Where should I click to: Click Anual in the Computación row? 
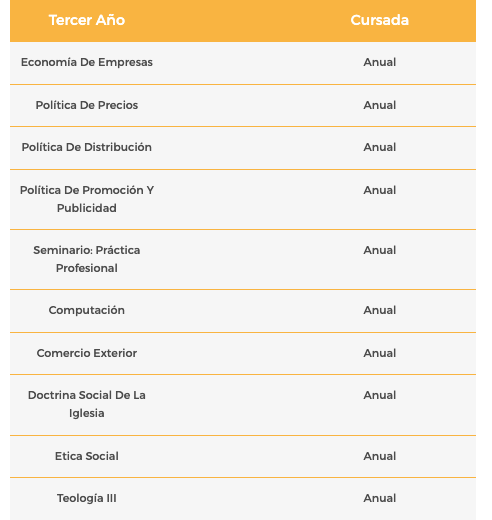pos(380,310)
